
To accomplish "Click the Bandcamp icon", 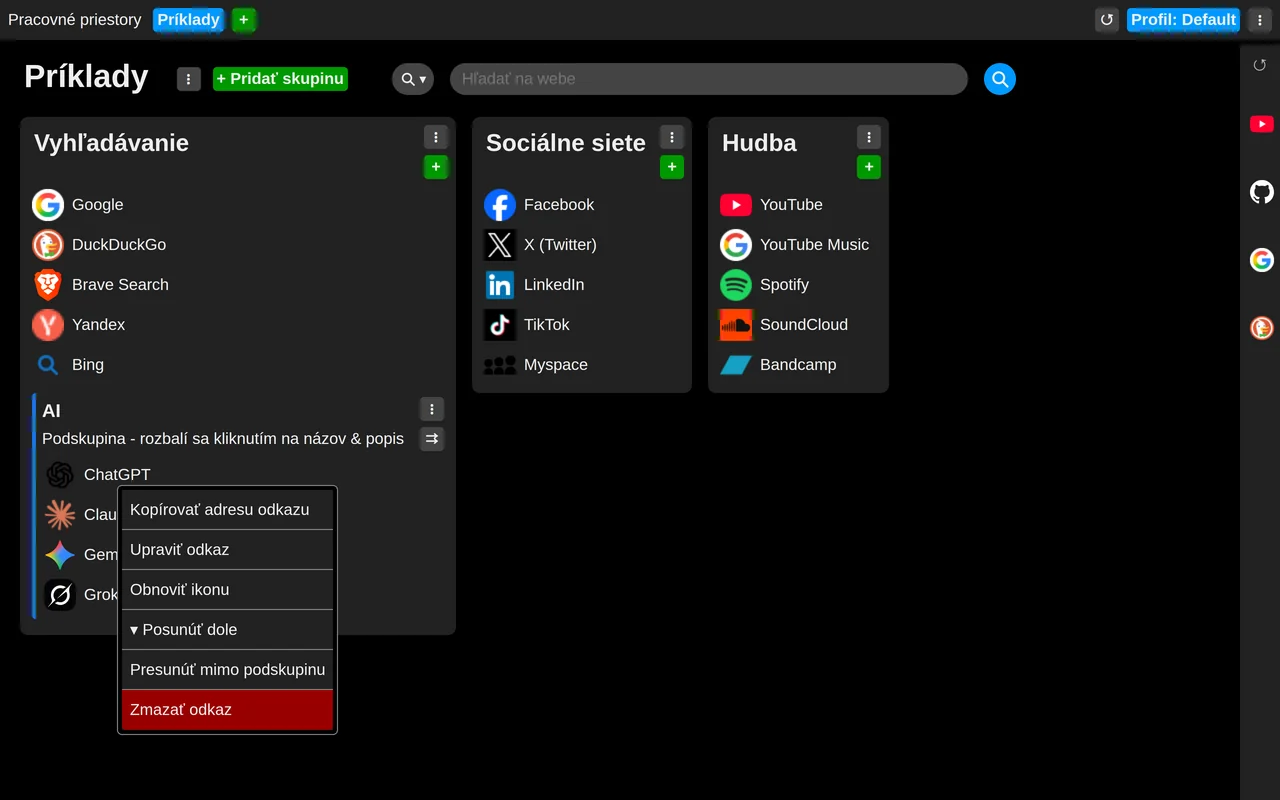I will coord(736,365).
